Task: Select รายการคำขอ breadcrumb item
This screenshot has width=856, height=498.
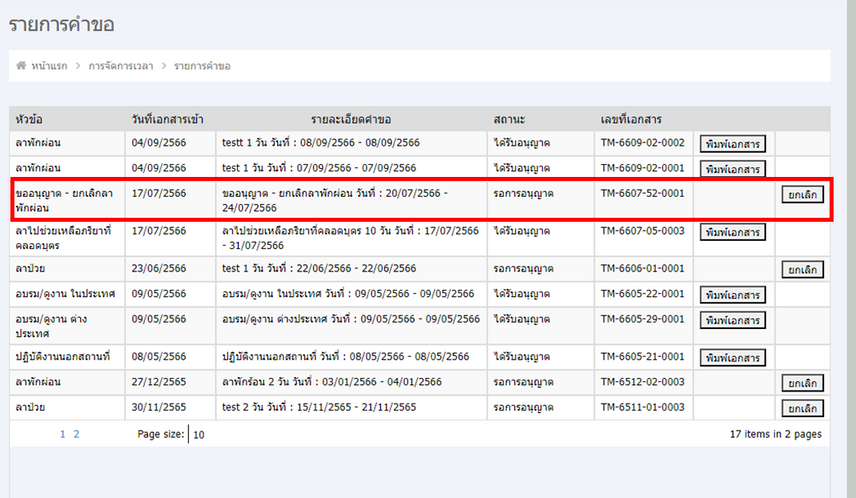Action: (x=202, y=66)
